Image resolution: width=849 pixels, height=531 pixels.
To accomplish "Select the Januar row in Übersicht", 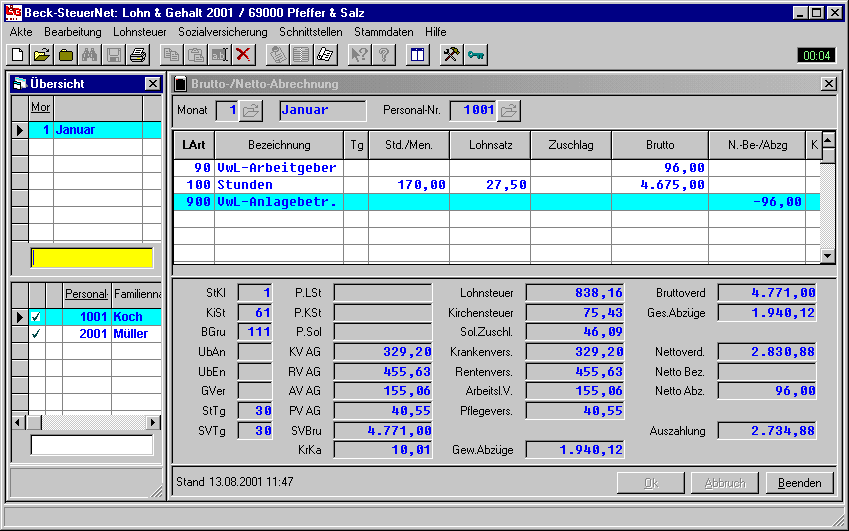I will 95,130.
